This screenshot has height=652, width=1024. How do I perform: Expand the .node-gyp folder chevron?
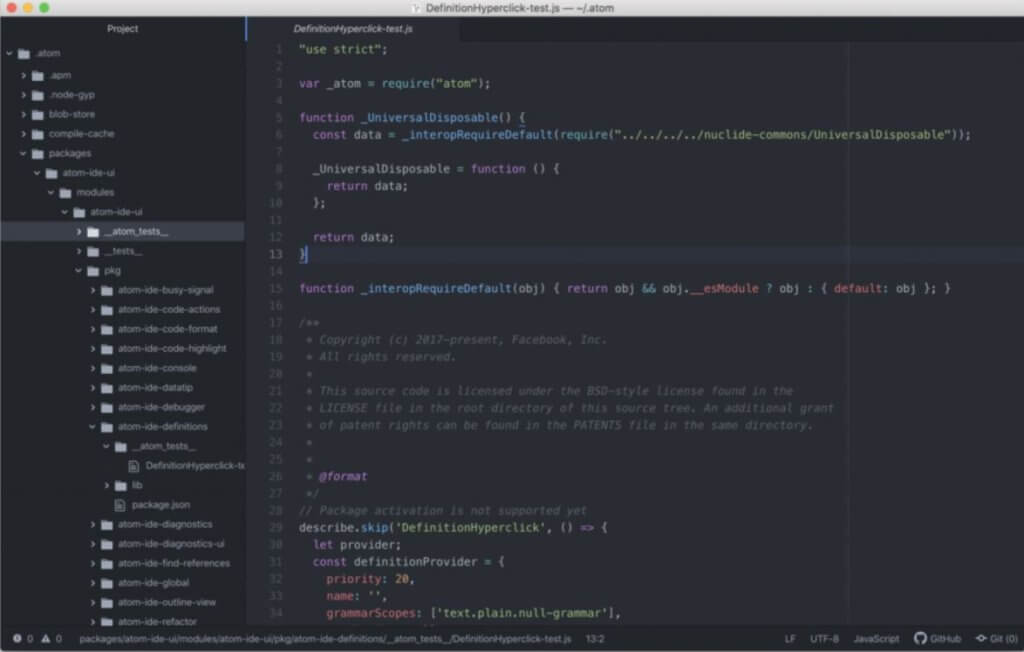[x=24, y=95]
